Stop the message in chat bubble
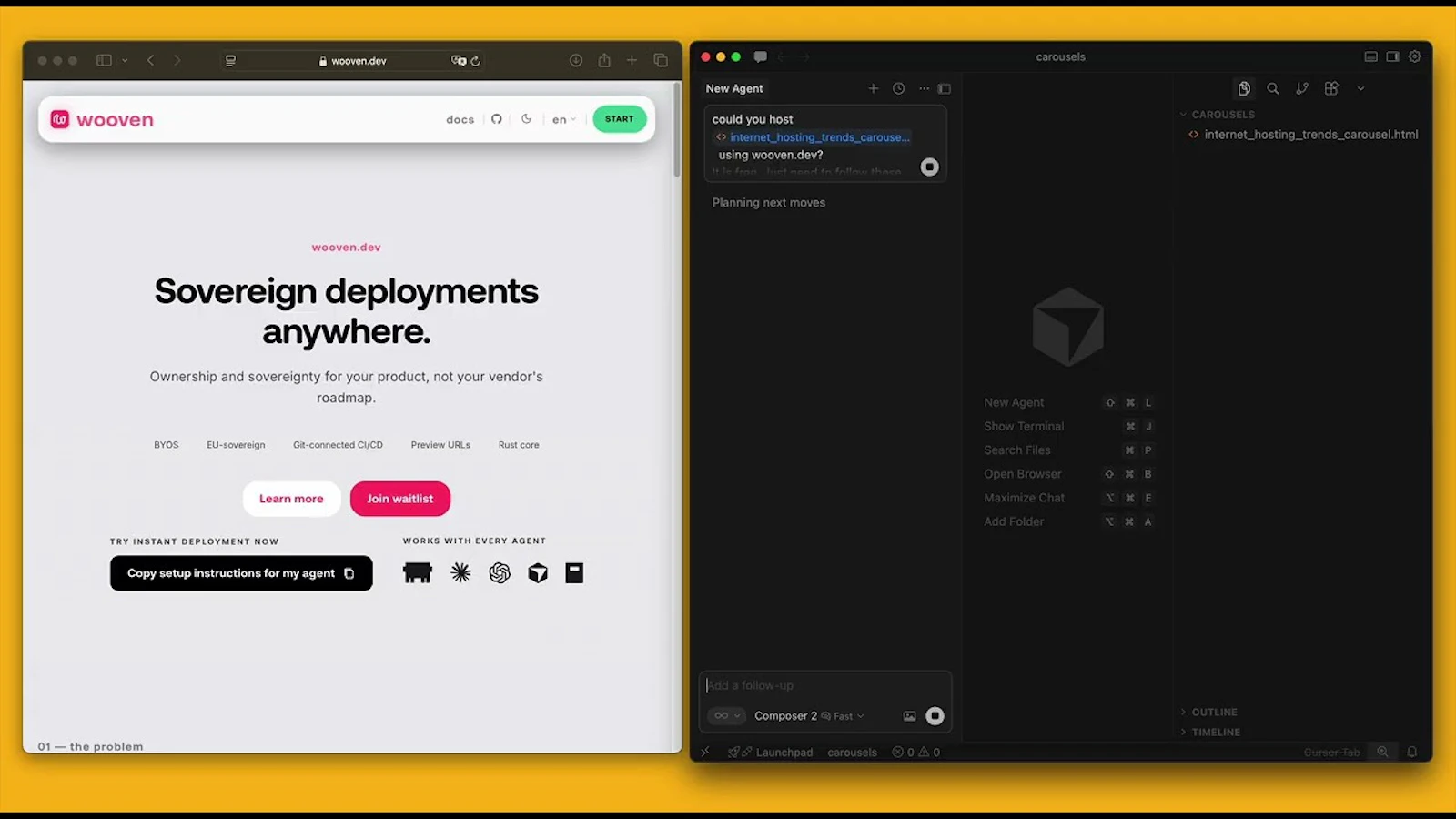The image size is (1456, 819). pyautogui.click(x=929, y=167)
